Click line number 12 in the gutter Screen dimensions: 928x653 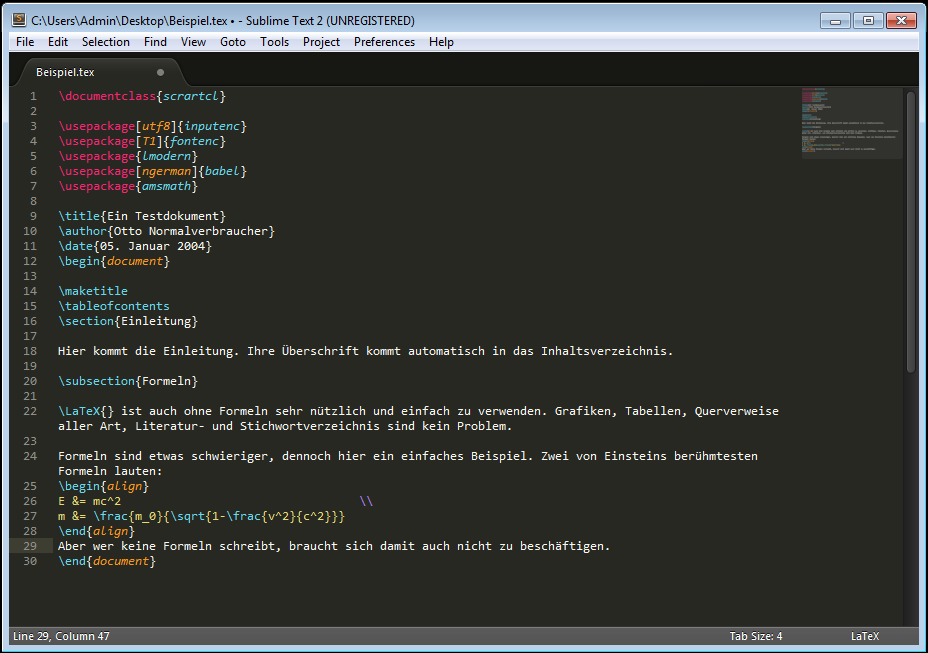[x=30, y=261]
